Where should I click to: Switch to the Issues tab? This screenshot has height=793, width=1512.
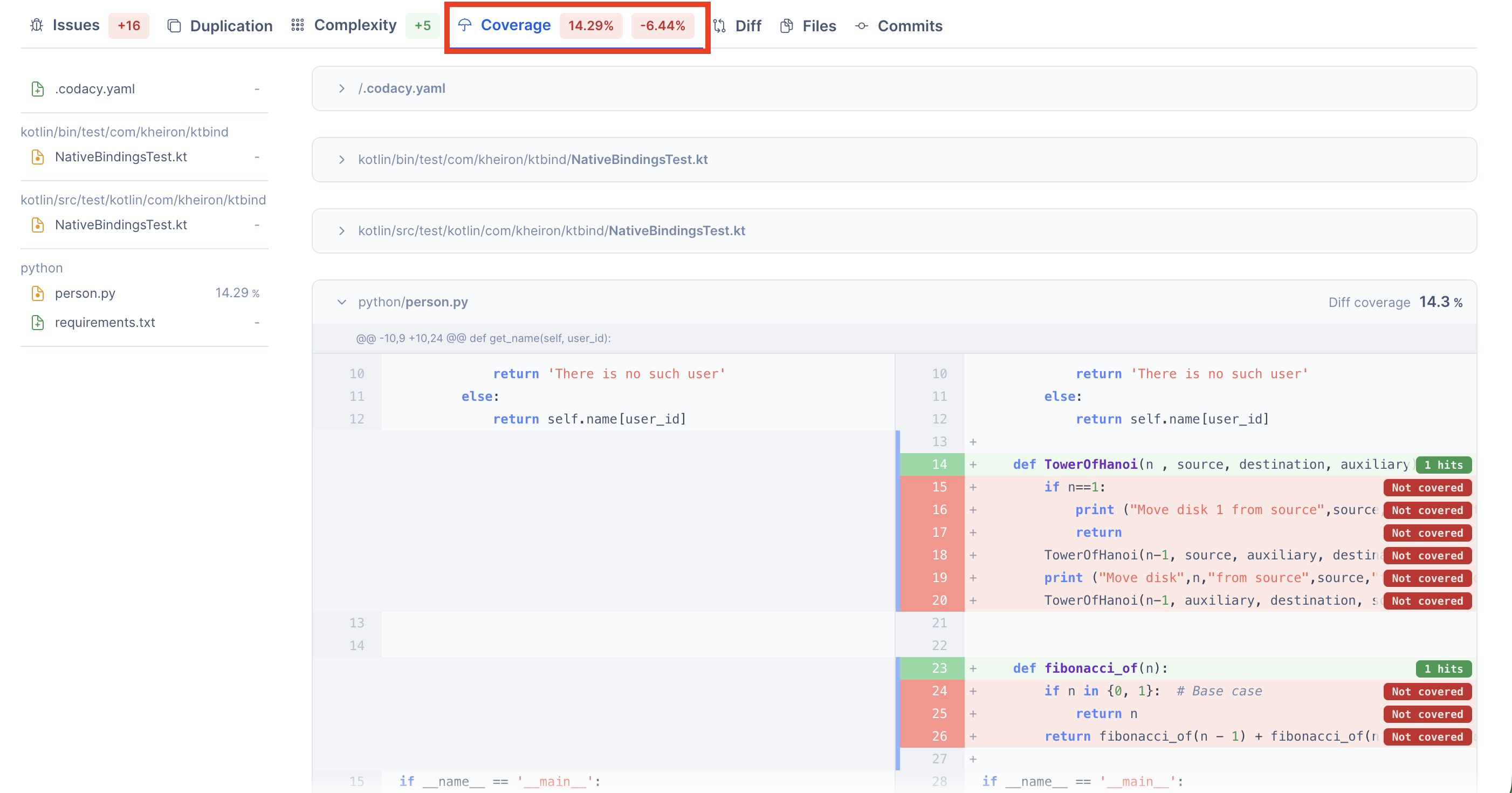[x=77, y=25]
